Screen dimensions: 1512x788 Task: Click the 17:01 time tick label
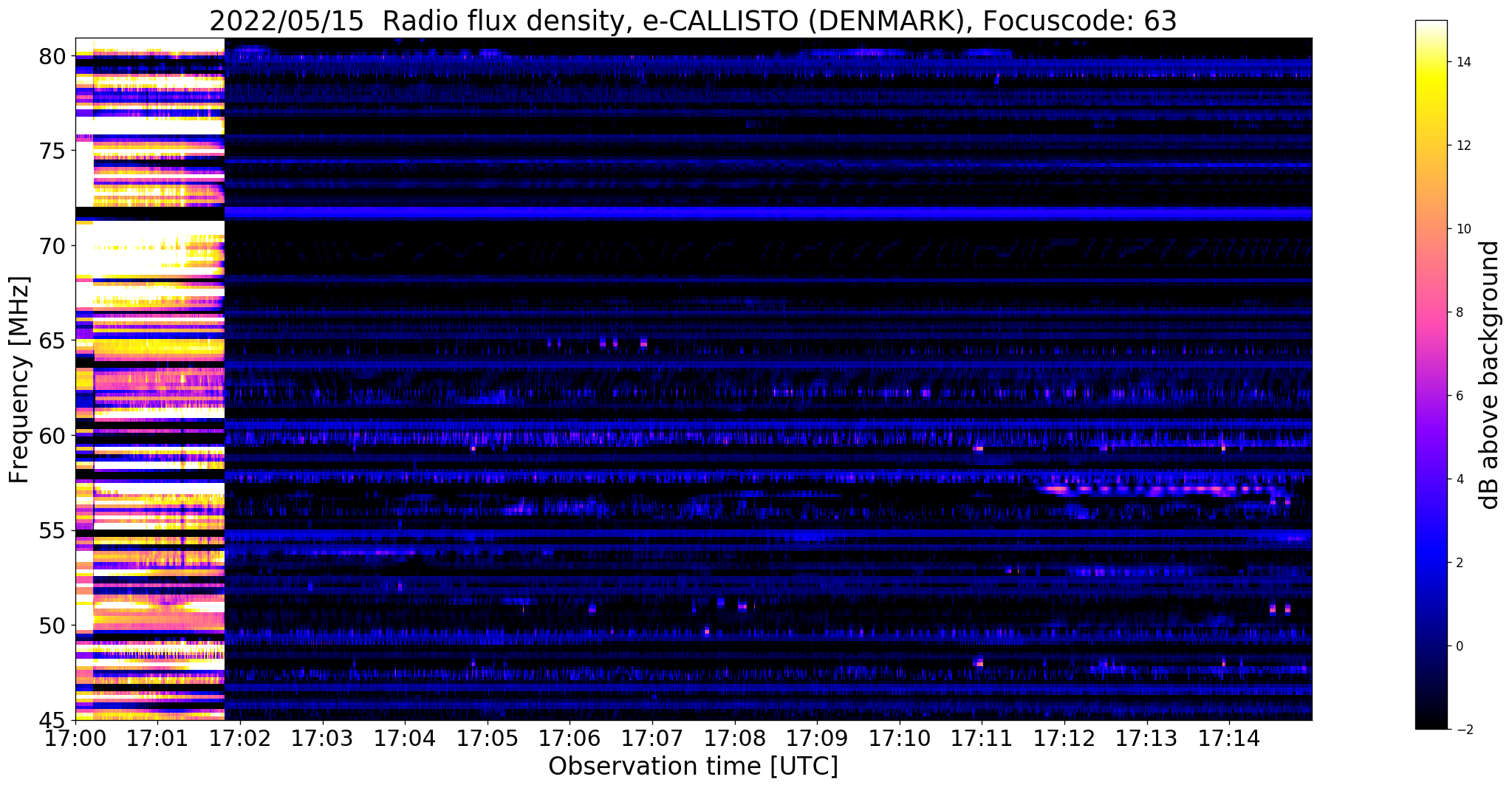(158, 739)
